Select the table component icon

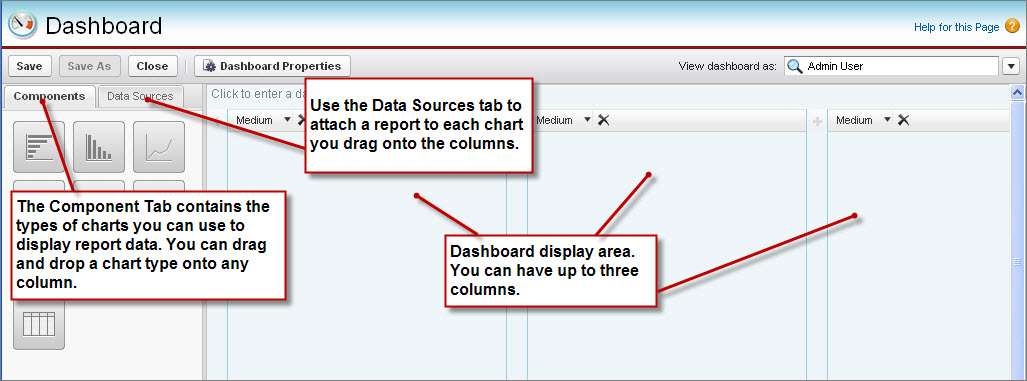(39, 324)
